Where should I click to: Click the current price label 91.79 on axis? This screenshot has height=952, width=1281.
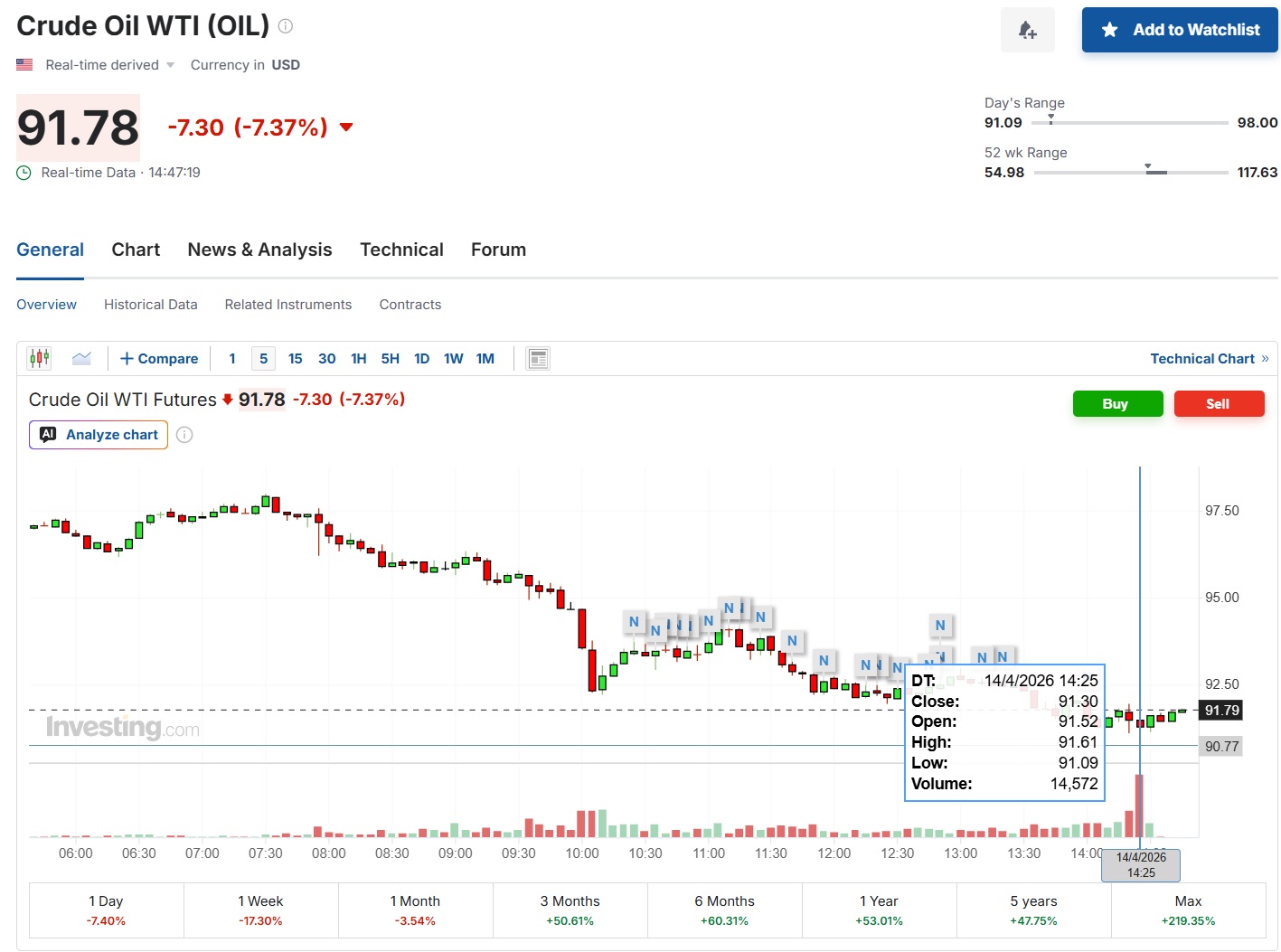click(1221, 711)
